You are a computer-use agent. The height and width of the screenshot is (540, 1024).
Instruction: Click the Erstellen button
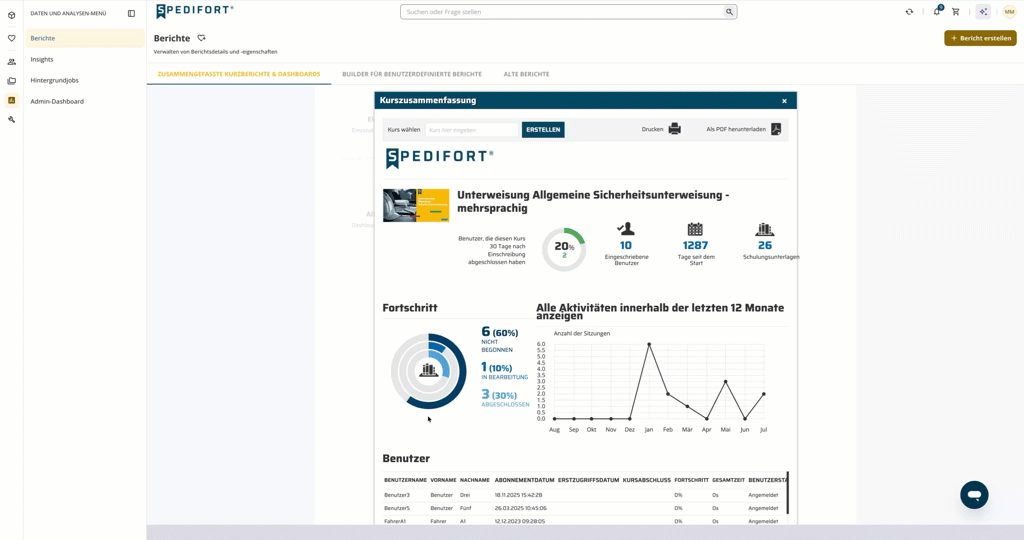pyautogui.click(x=543, y=129)
